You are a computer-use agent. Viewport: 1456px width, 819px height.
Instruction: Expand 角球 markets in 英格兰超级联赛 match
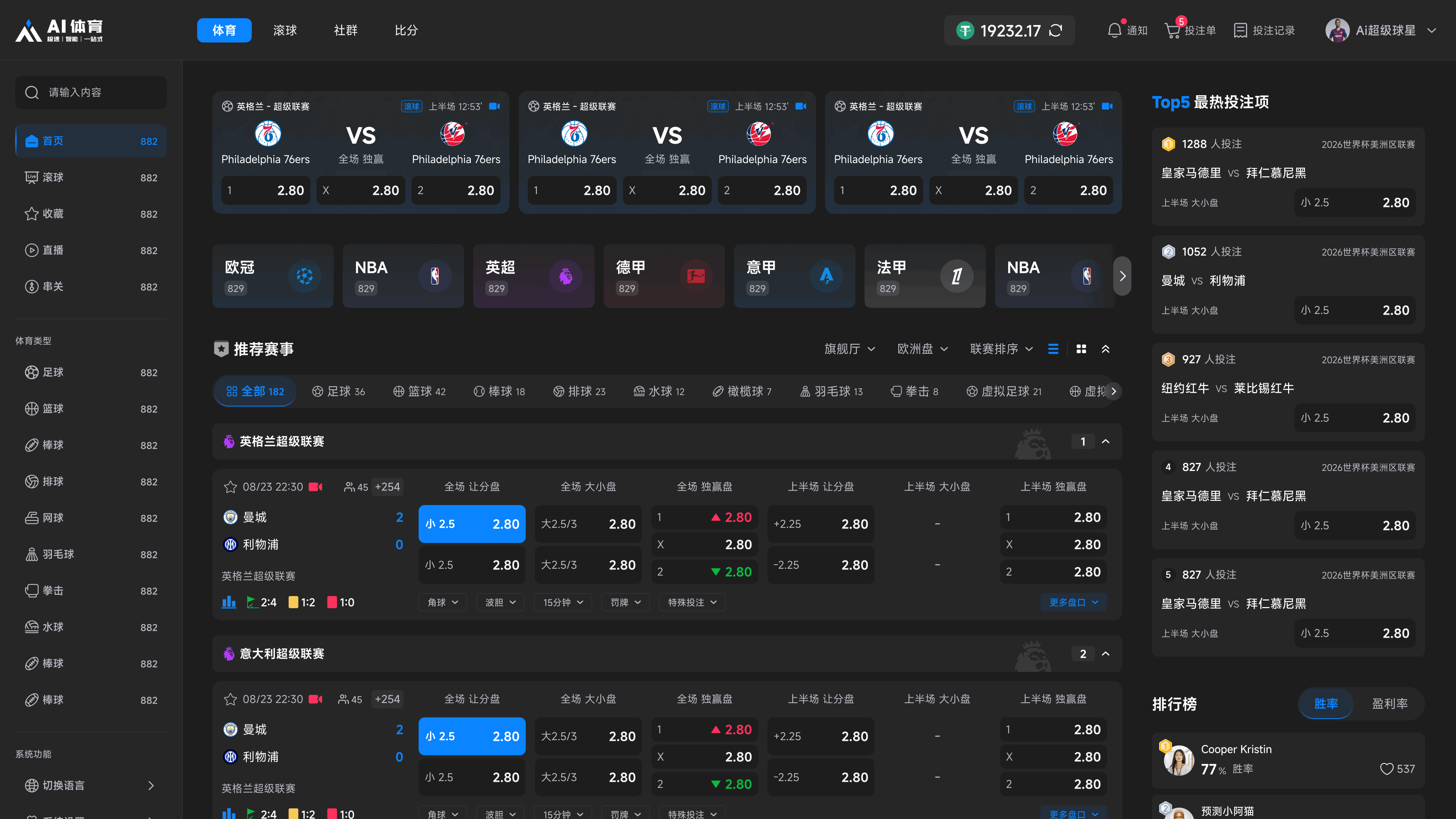coord(442,602)
